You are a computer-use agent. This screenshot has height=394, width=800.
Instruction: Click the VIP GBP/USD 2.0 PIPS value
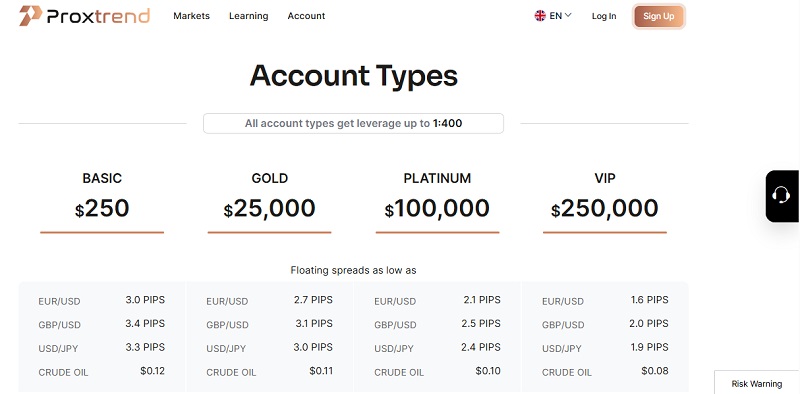[649, 323]
